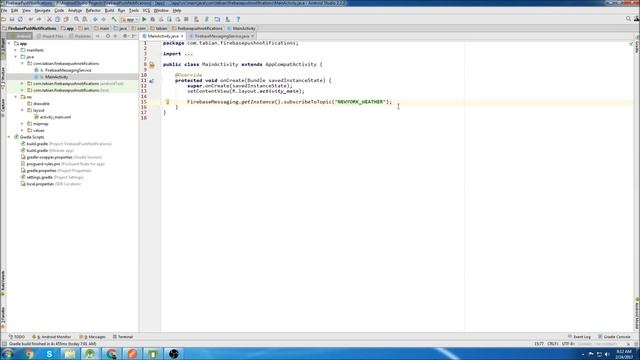Open the TODO tool window button
Screen dimensions: 640x360
[17, 337]
